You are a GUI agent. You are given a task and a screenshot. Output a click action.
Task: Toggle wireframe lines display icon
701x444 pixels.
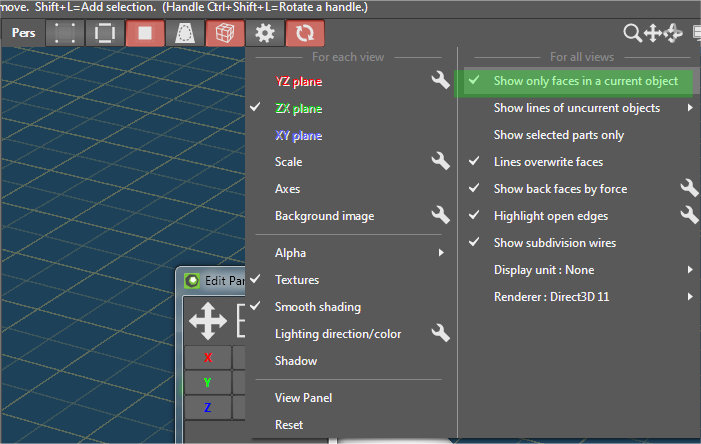pos(105,33)
